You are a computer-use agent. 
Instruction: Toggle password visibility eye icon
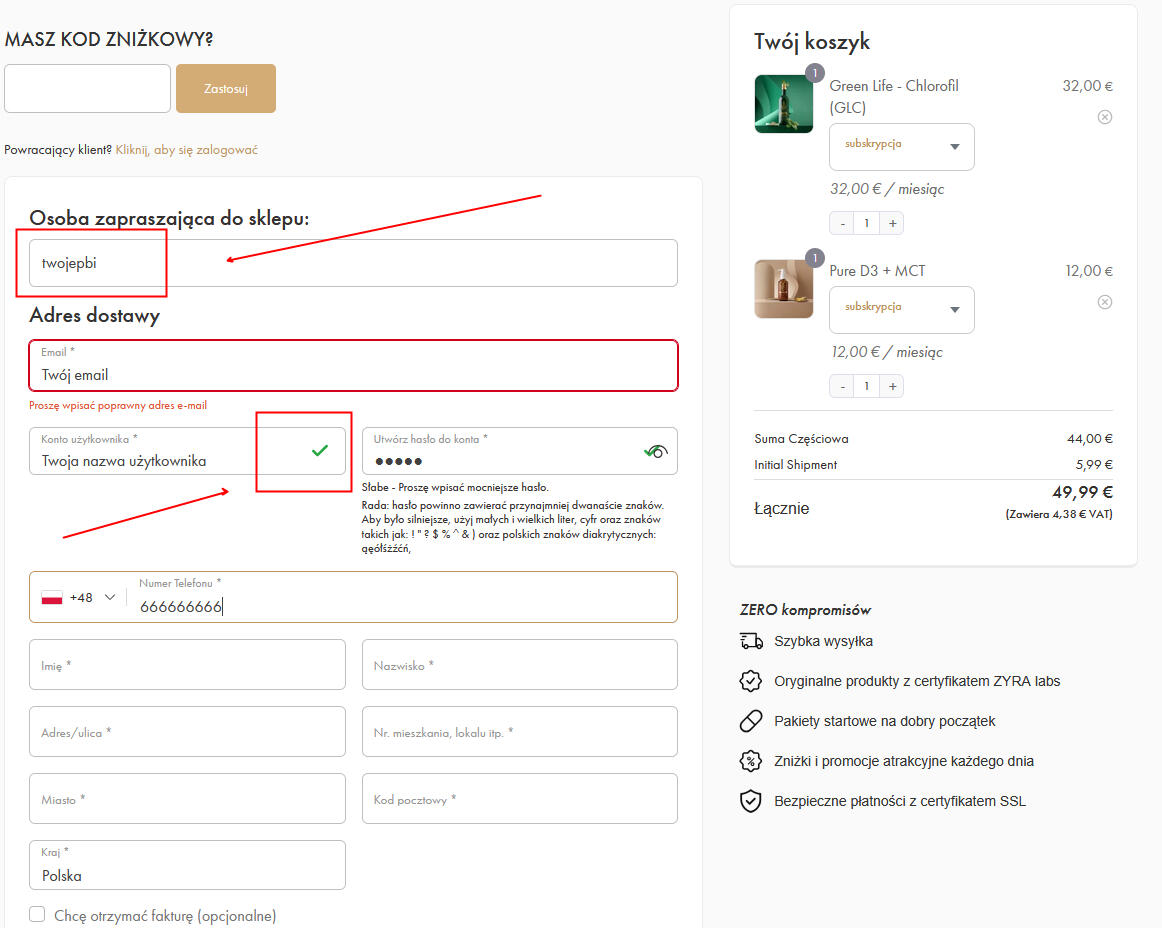[x=656, y=452]
